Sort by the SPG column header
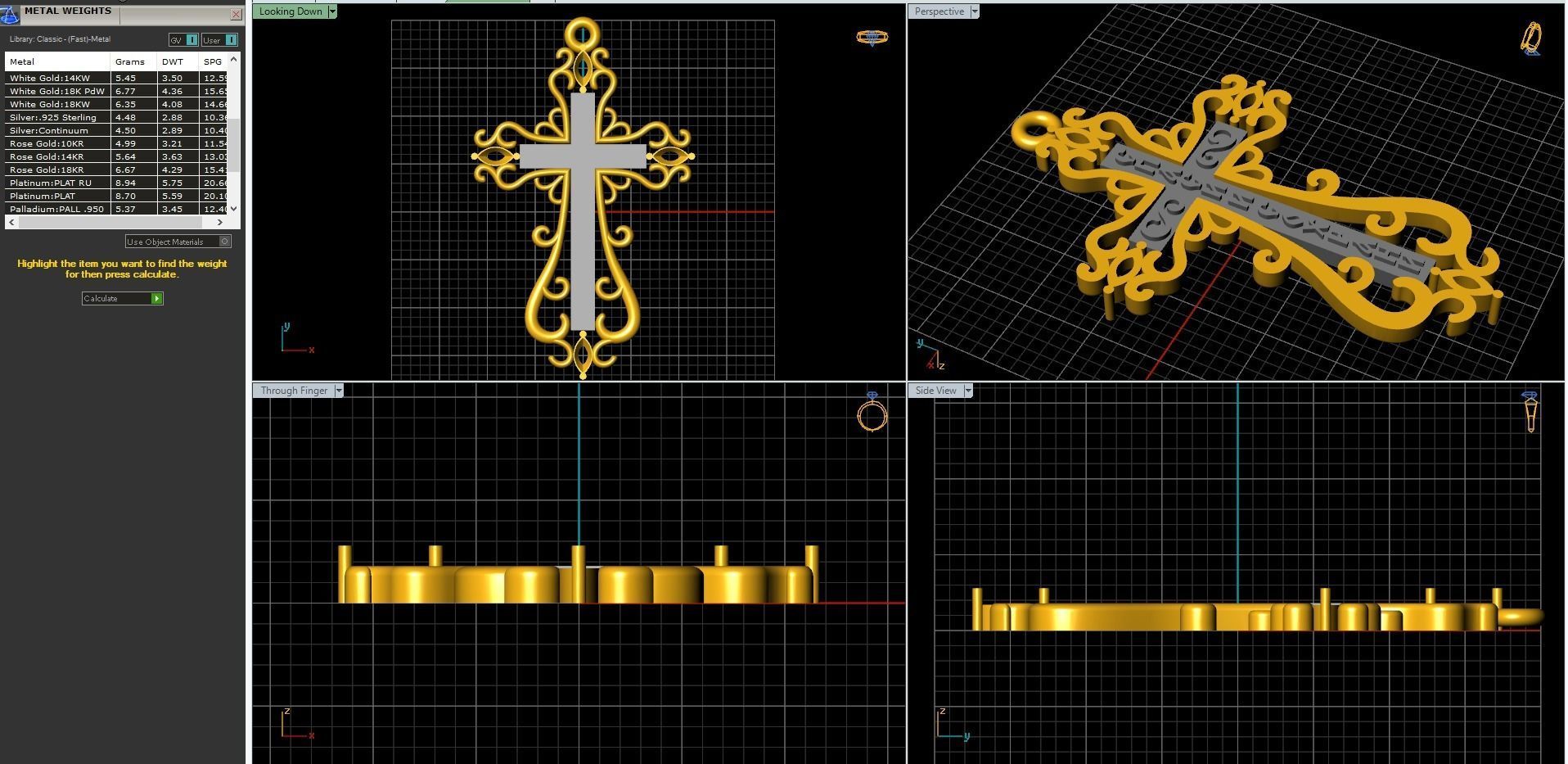 [214, 61]
